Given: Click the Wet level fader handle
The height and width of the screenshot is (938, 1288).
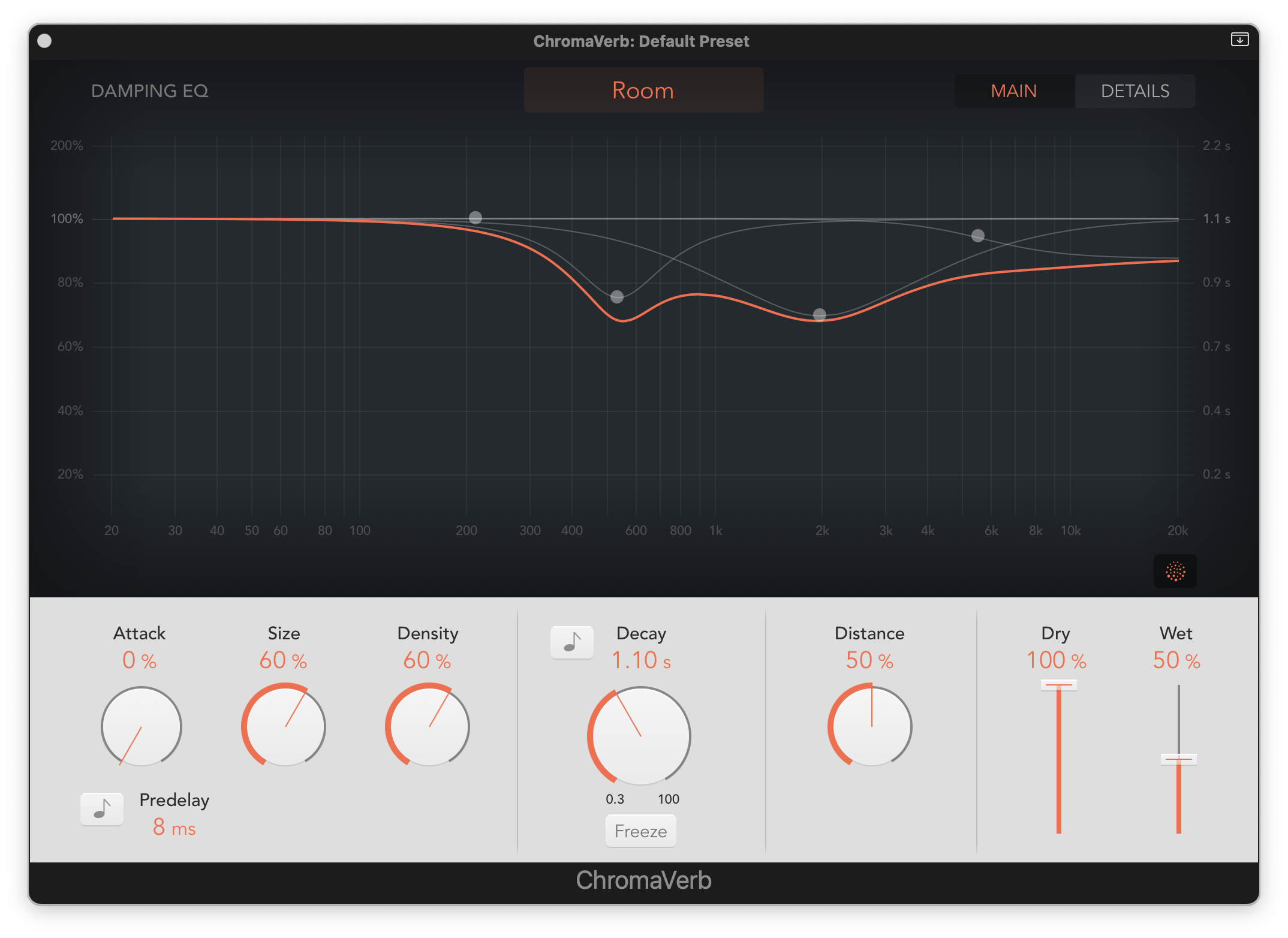Looking at the screenshot, I should (x=1179, y=759).
